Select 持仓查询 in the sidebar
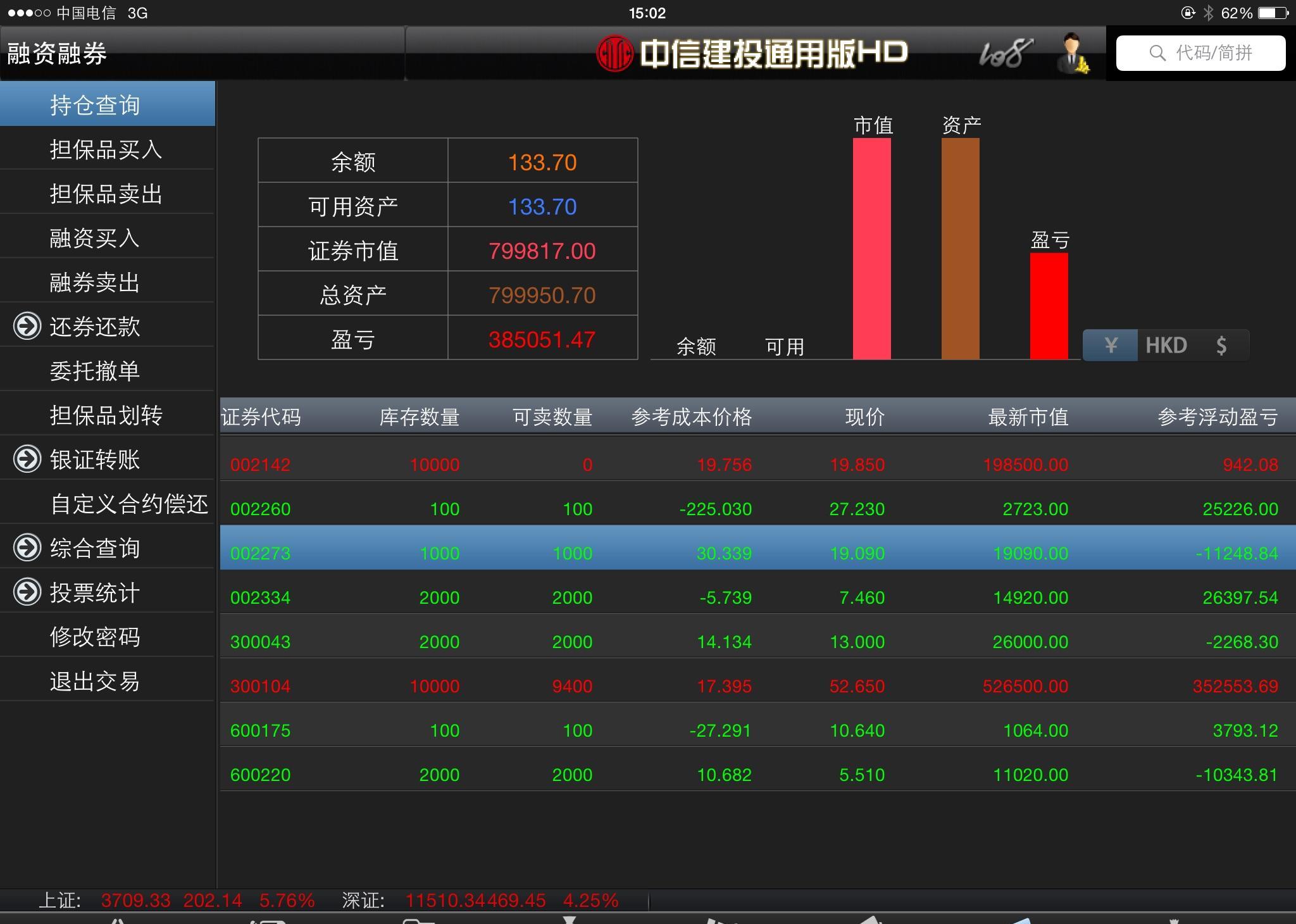Viewport: 1296px width, 924px height. click(108, 104)
